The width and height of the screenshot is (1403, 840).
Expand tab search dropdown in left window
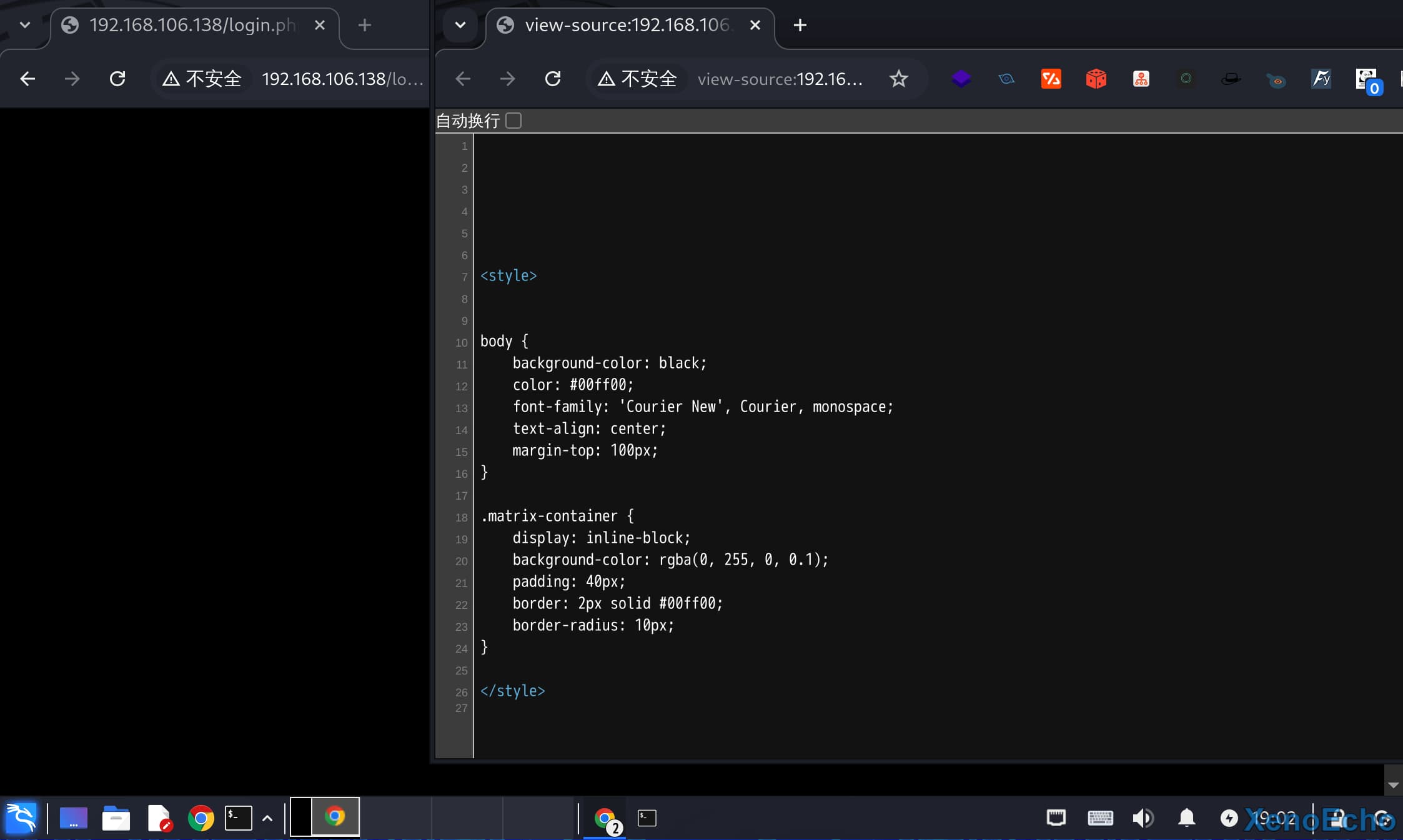pos(25,25)
